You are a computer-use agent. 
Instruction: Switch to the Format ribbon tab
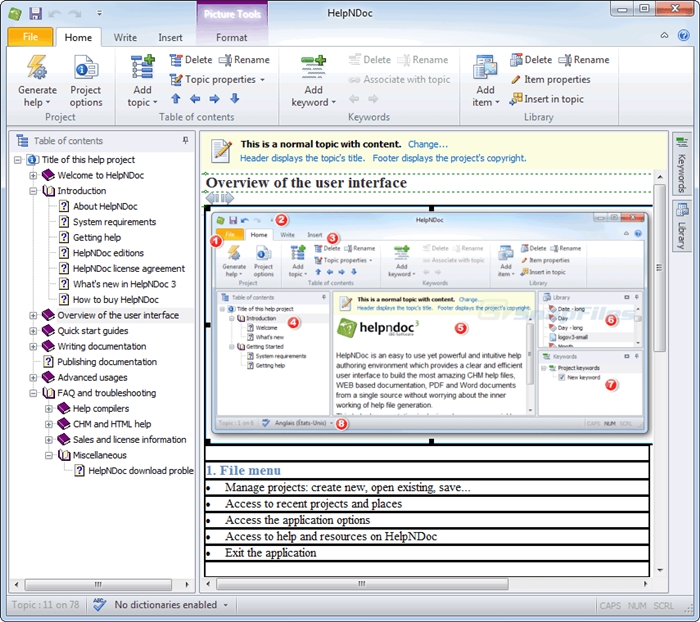tap(231, 38)
